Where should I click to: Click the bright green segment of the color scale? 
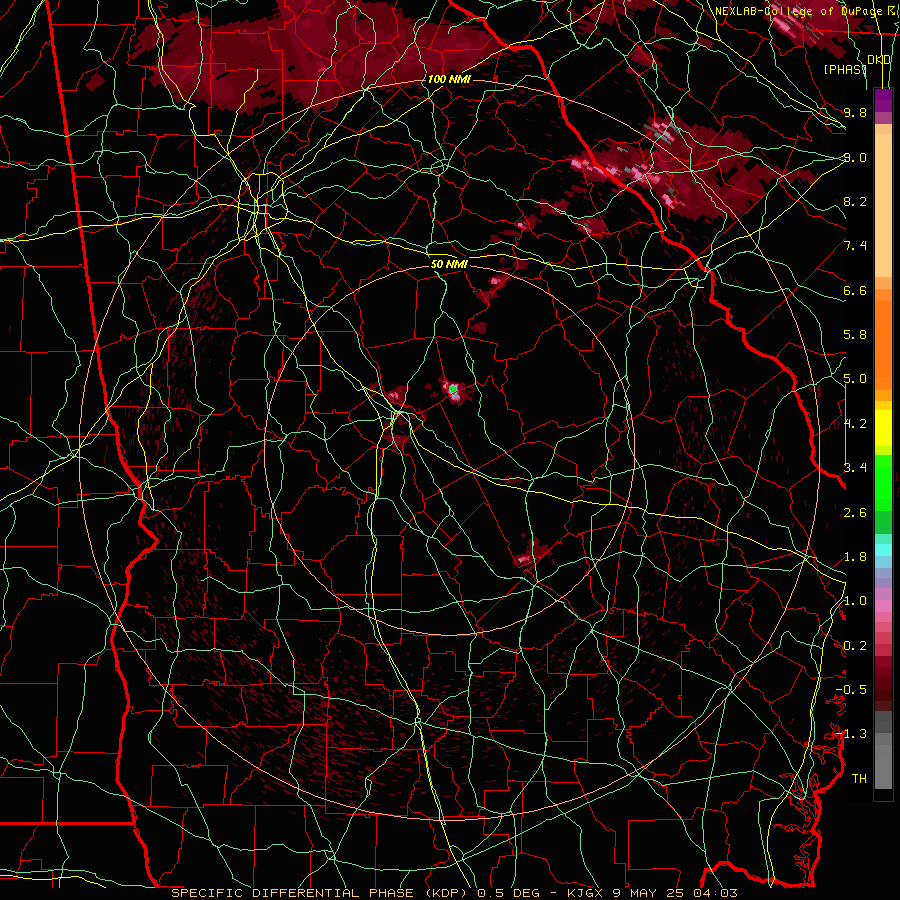coord(883,482)
